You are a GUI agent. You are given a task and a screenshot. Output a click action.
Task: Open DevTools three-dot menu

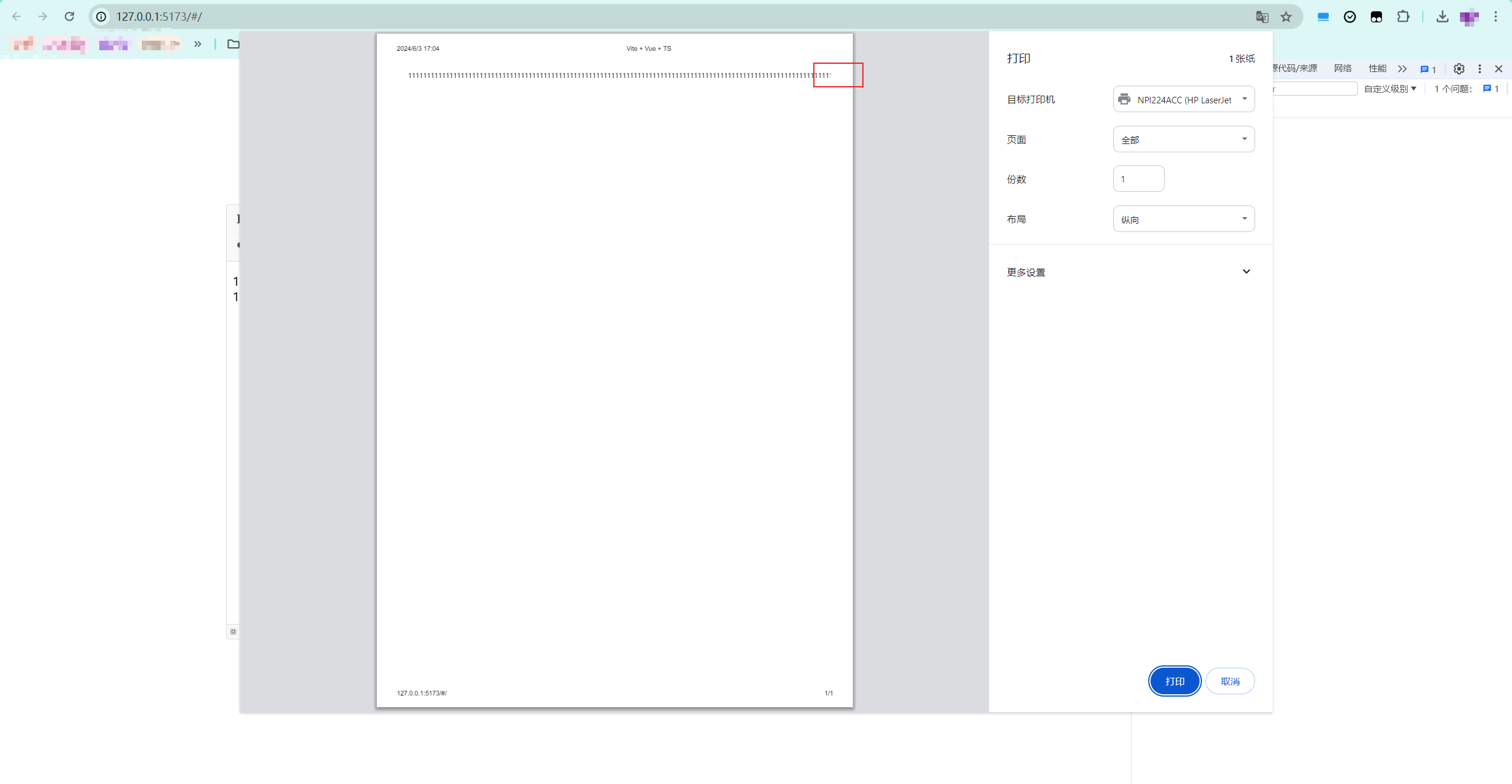tap(1480, 68)
